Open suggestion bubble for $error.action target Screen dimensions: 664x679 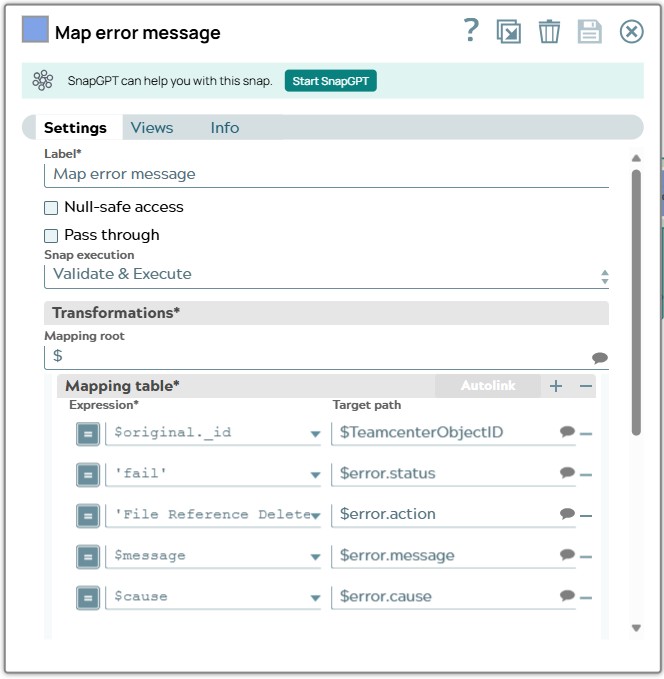point(567,514)
